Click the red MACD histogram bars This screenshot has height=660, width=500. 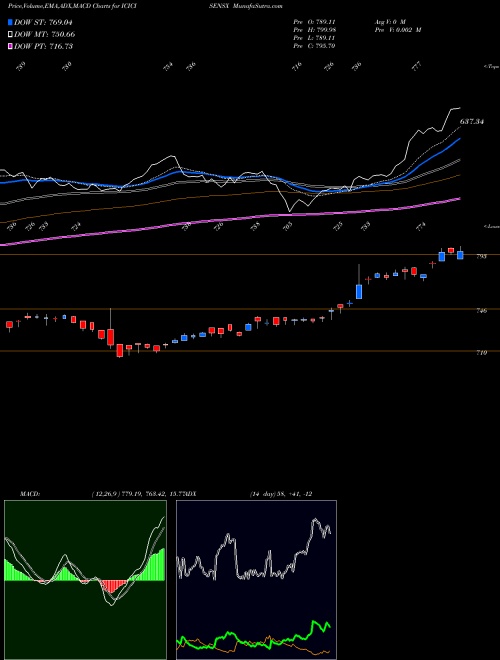[x=112, y=586]
